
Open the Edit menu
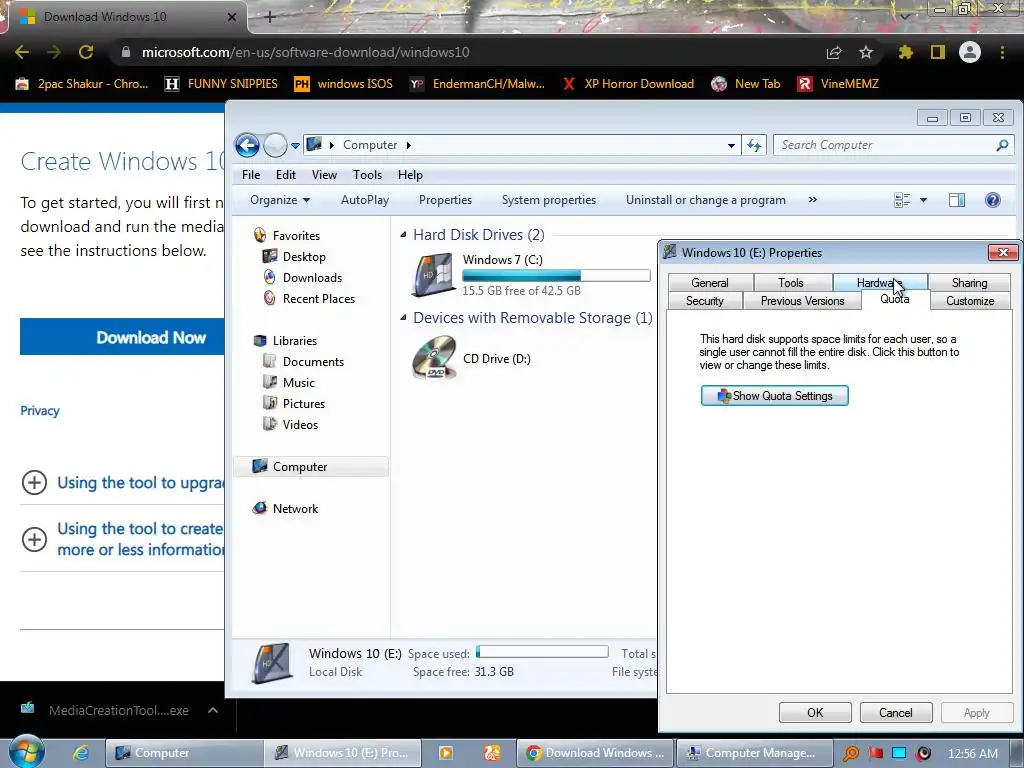[285, 175]
